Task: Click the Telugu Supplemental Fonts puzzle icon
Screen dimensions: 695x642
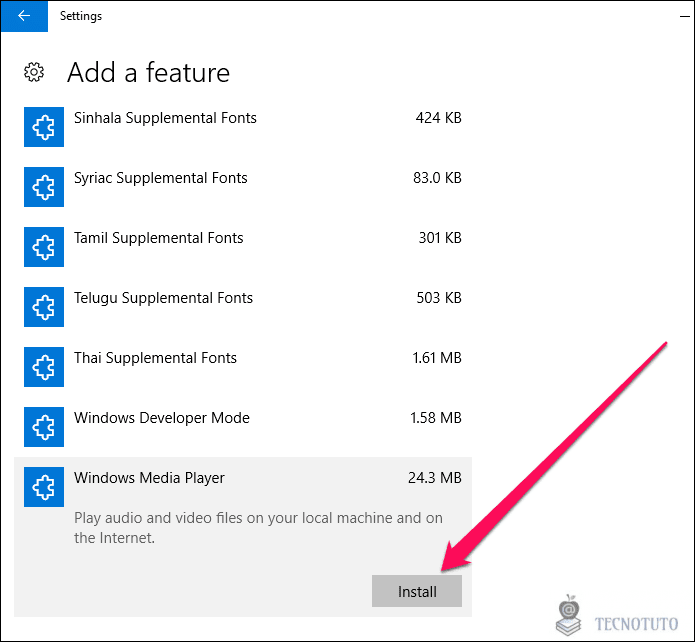Action: tap(44, 307)
